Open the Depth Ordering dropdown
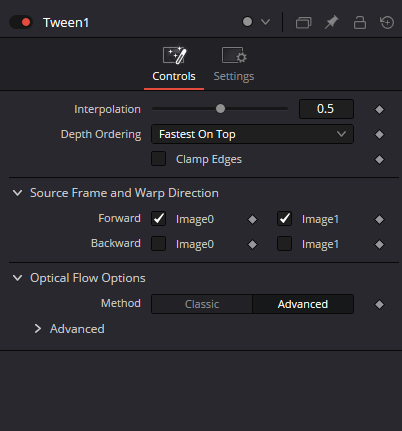Viewport: 402px width, 431px height. pyautogui.click(x=252, y=134)
